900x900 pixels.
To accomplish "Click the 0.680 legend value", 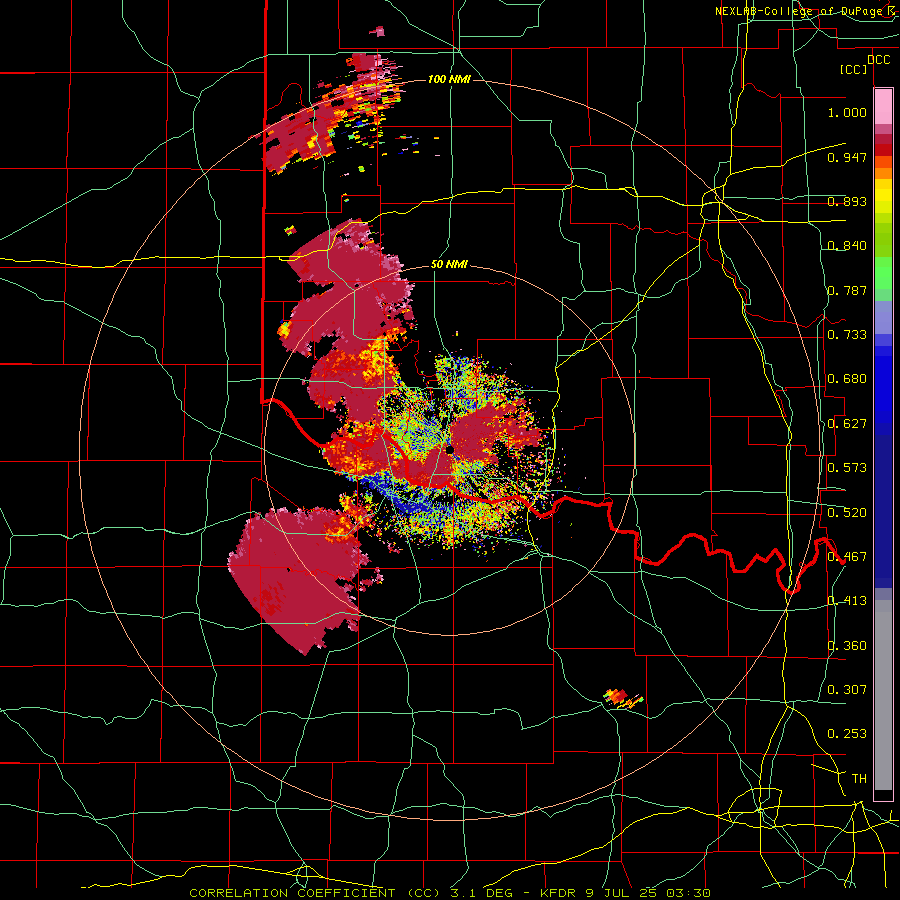I will pyautogui.click(x=847, y=379).
